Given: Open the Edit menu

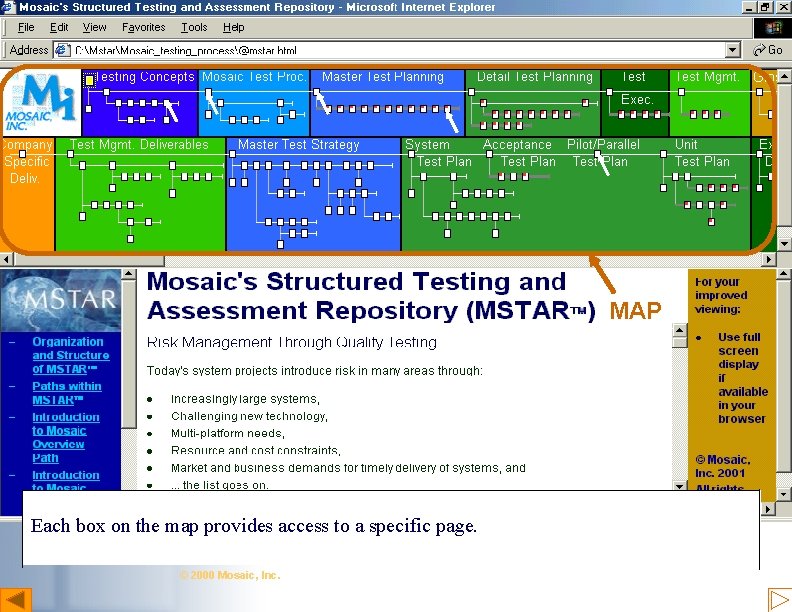Looking at the screenshot, I should [x=59, y=27].
